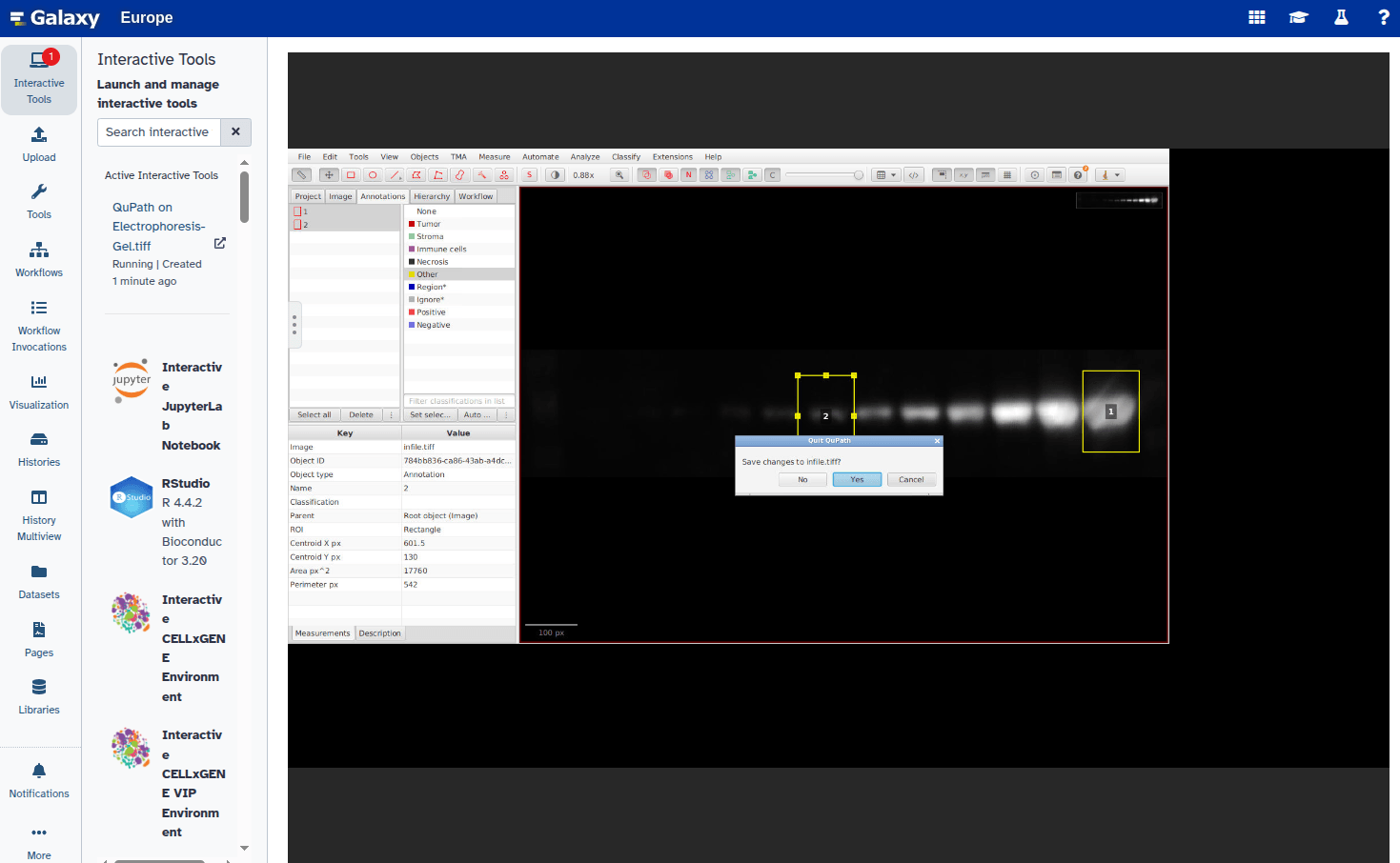Click the Filter classifications field

(459, 401)
